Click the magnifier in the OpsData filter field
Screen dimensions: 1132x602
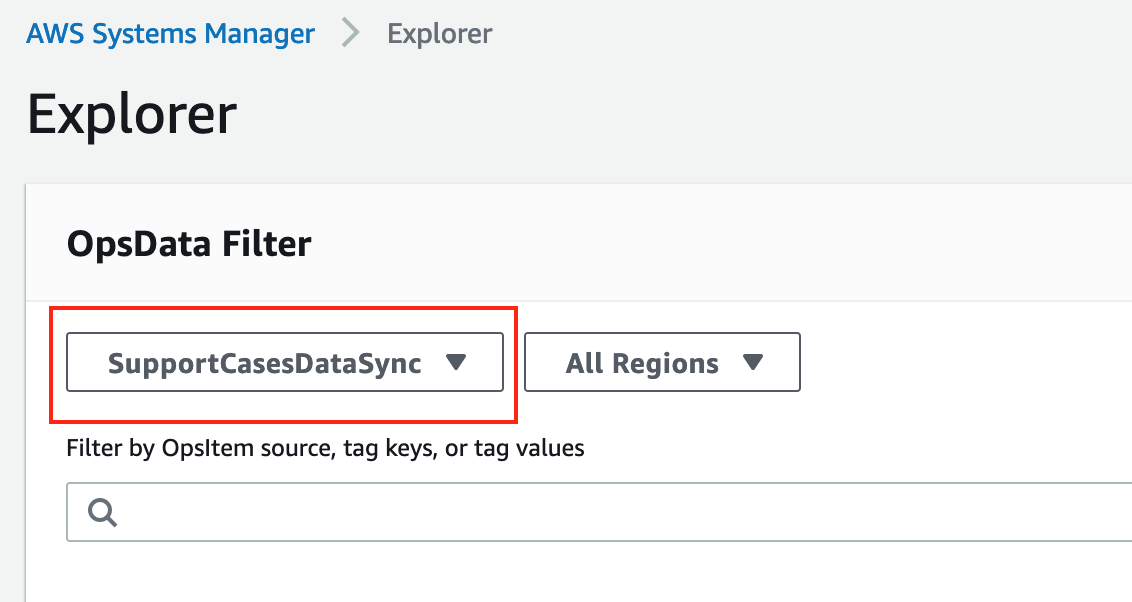pos(100,512)
